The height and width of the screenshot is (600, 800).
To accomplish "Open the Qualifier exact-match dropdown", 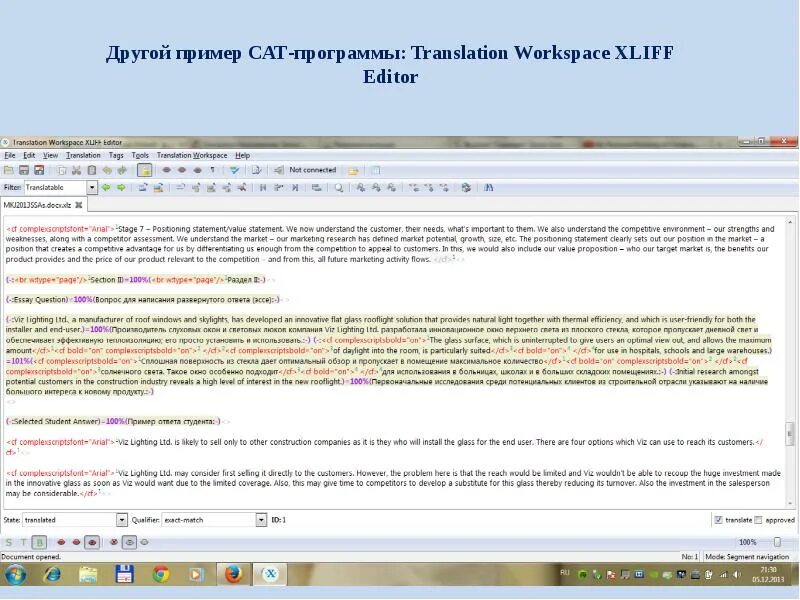I will pyautogui.click(x=261, y=520).
